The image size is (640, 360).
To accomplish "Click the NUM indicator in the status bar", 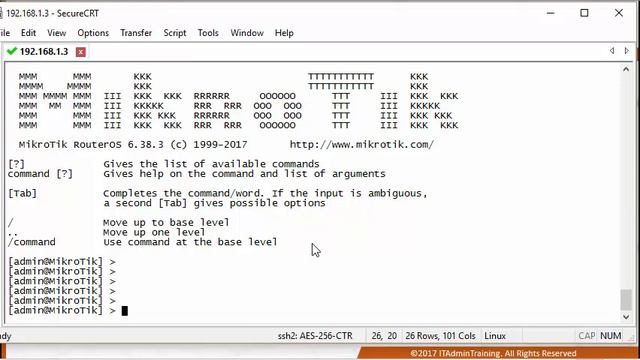I will [x=611, y=336].
